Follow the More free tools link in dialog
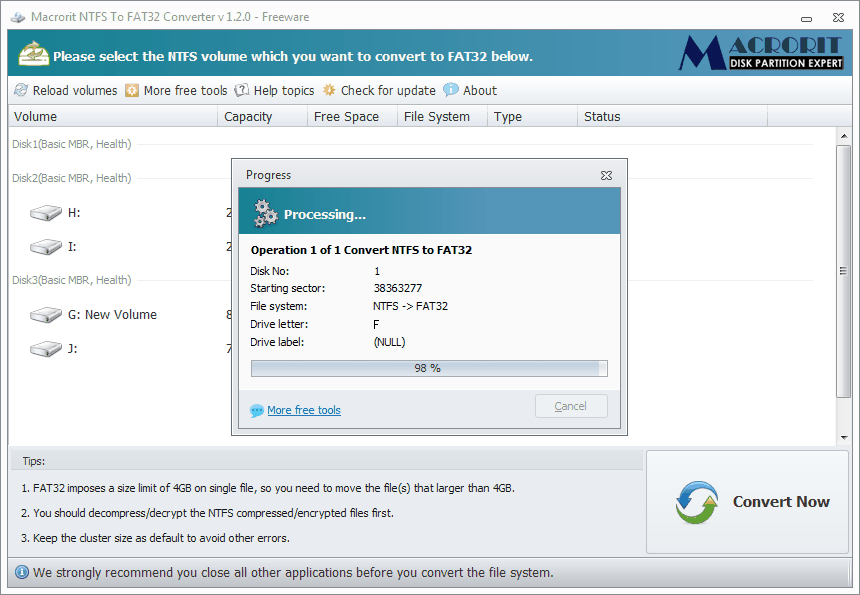This screenshot has width=860, height=595. tap(303, 410)
